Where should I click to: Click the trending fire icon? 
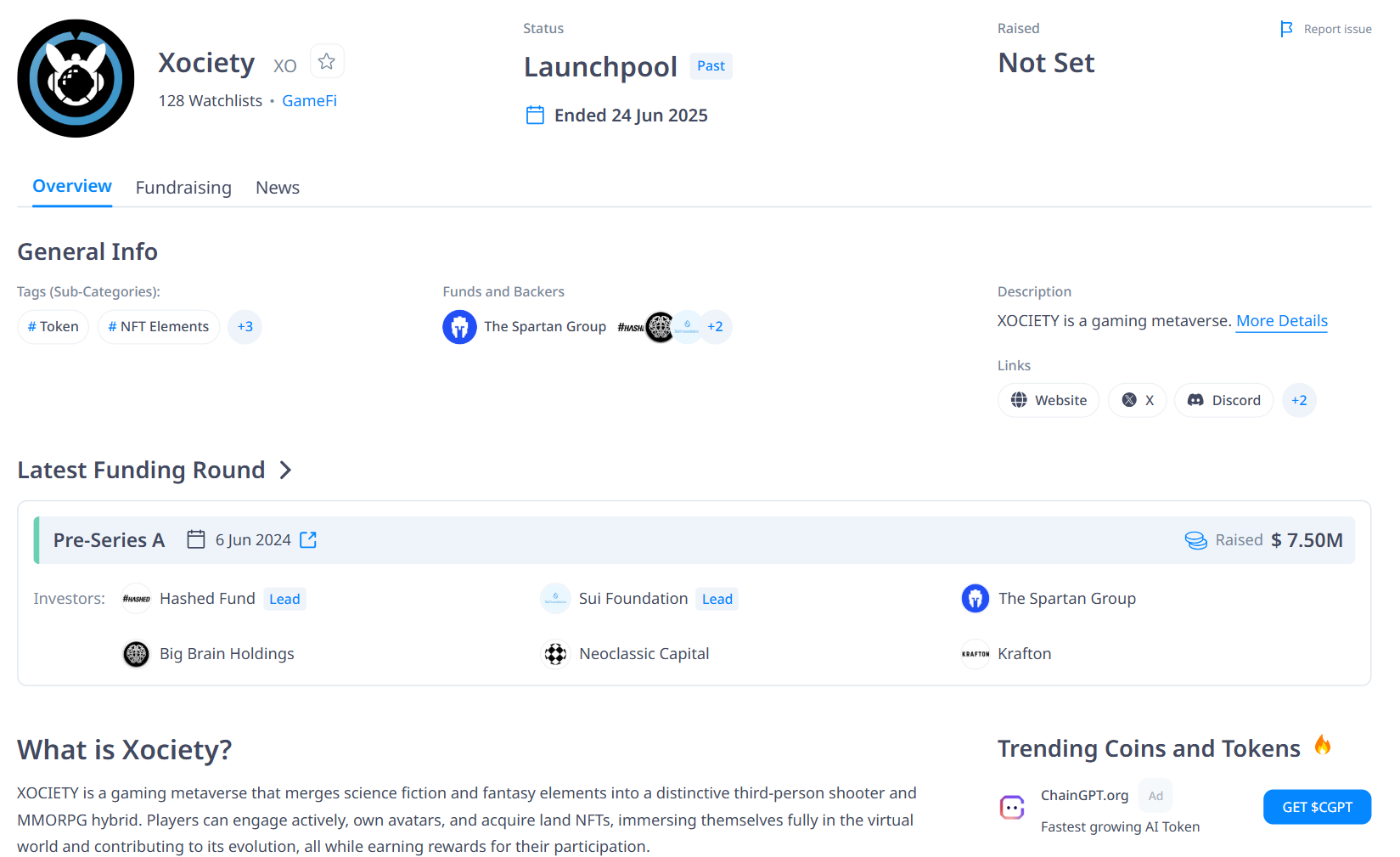(1323, 745)
